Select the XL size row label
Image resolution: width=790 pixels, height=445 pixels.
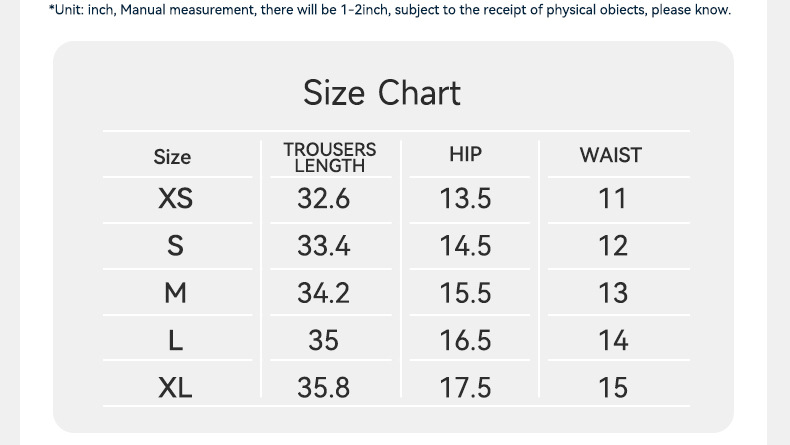(x=175, y=387)
